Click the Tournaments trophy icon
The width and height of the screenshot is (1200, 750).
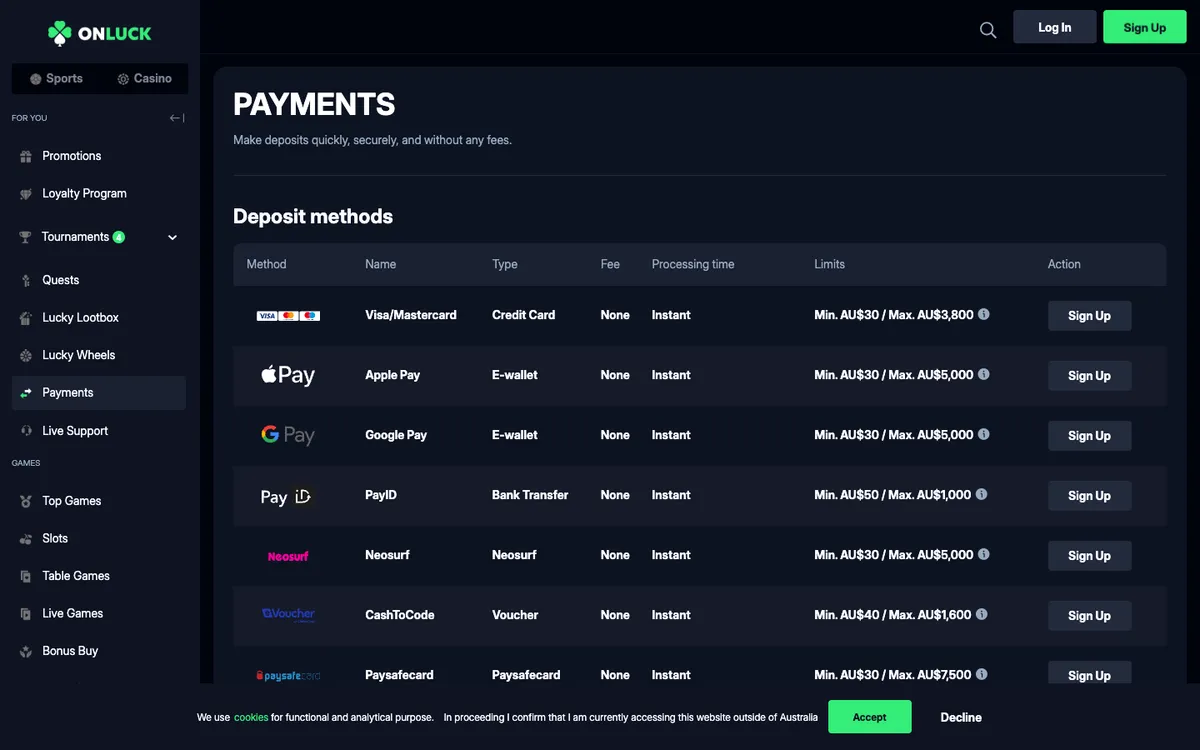(x=26, y=237)
